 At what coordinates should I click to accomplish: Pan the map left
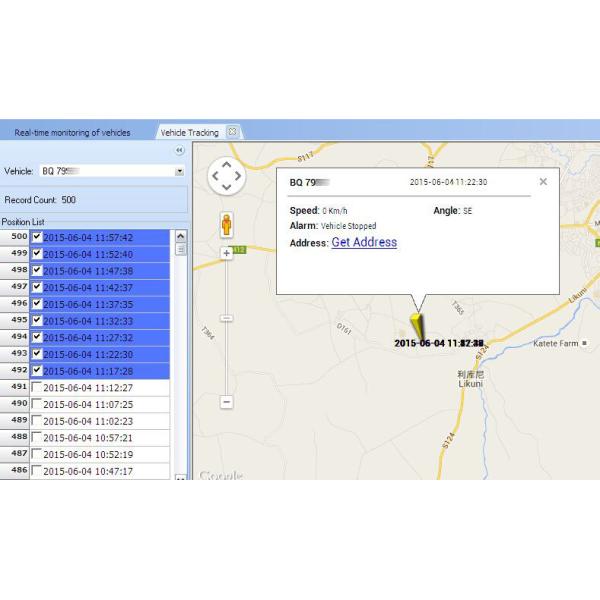tap(215, 176)
